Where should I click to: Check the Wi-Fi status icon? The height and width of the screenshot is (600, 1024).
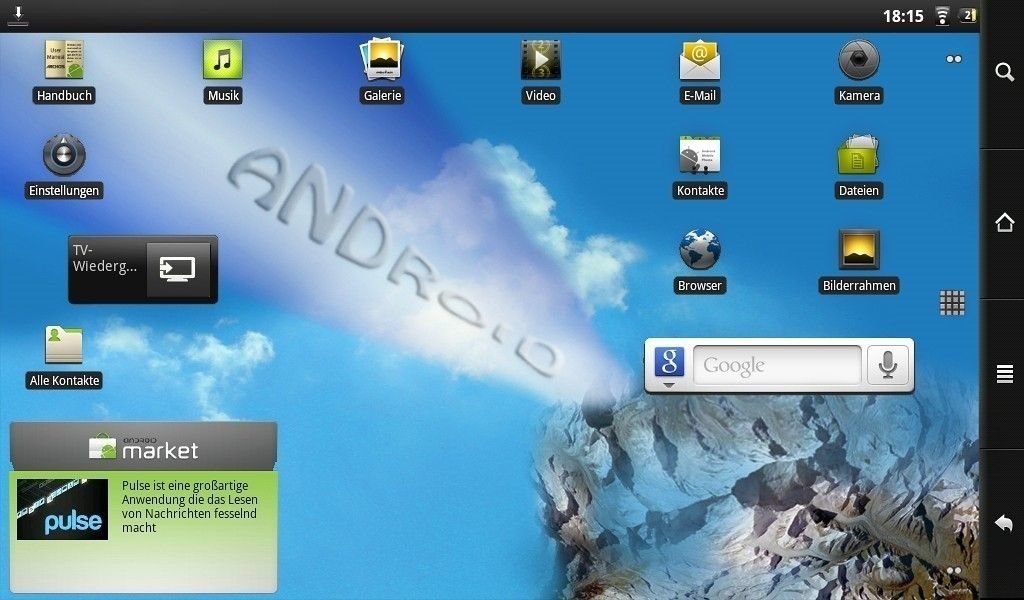pos(942,16)
